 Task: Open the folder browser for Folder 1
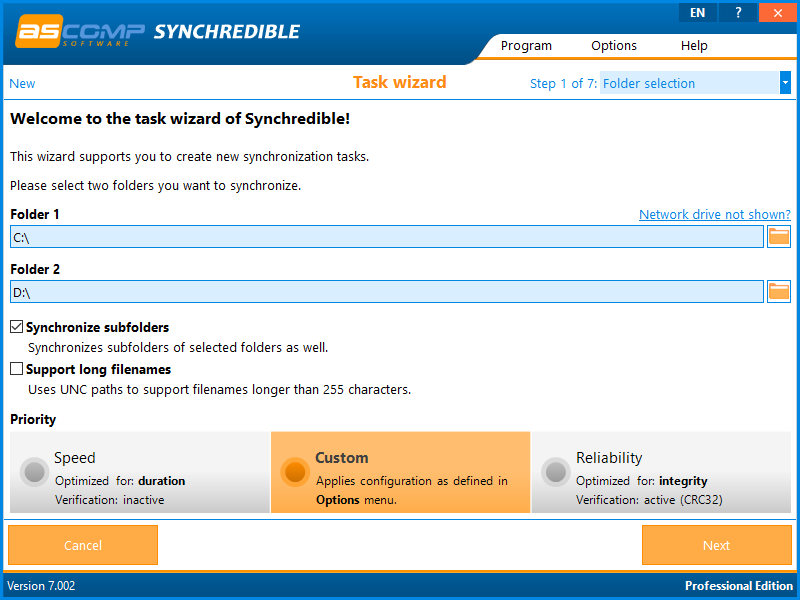[x=779, y=236]
